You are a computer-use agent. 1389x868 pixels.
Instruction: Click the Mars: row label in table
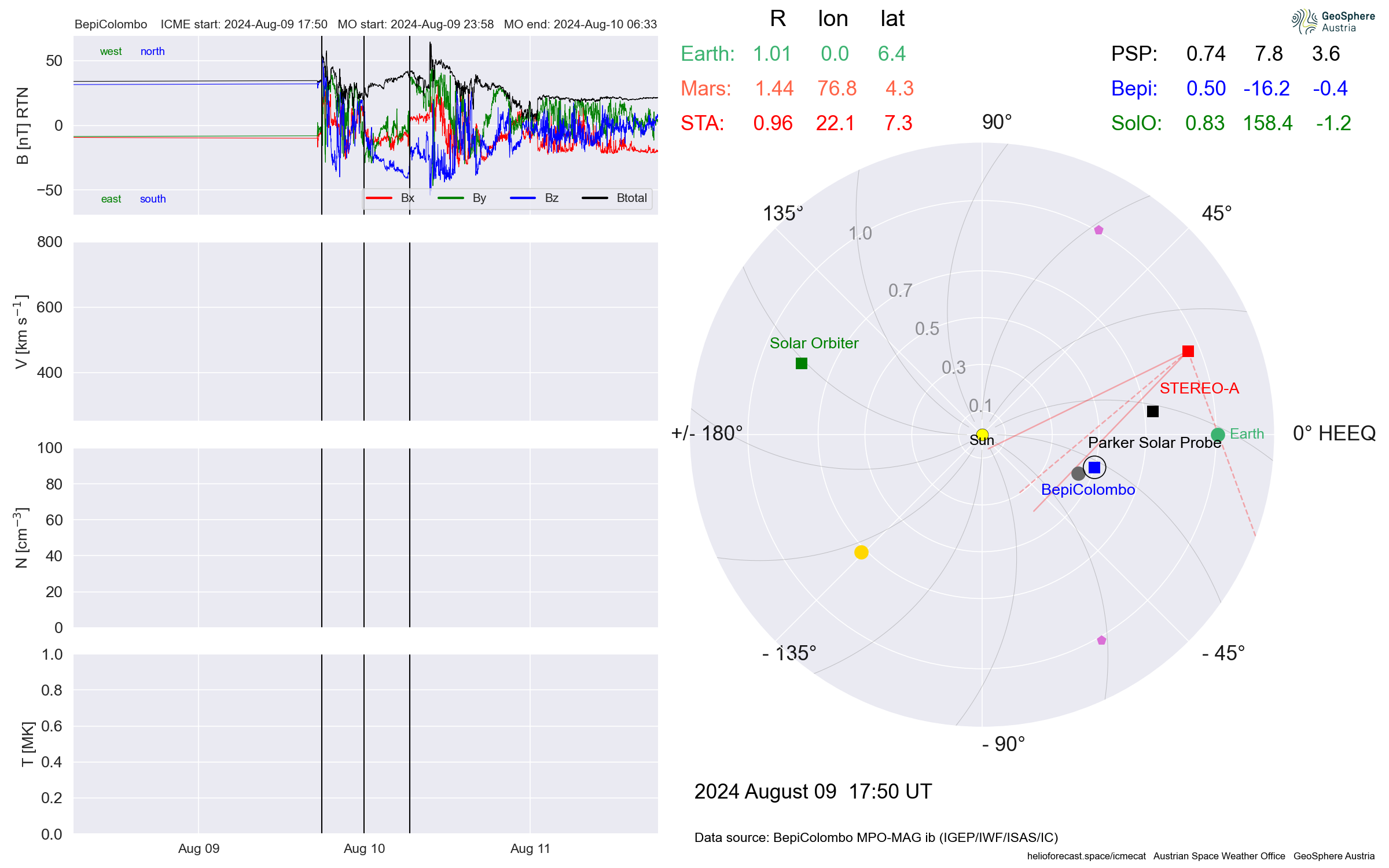(x=706, y=89)
